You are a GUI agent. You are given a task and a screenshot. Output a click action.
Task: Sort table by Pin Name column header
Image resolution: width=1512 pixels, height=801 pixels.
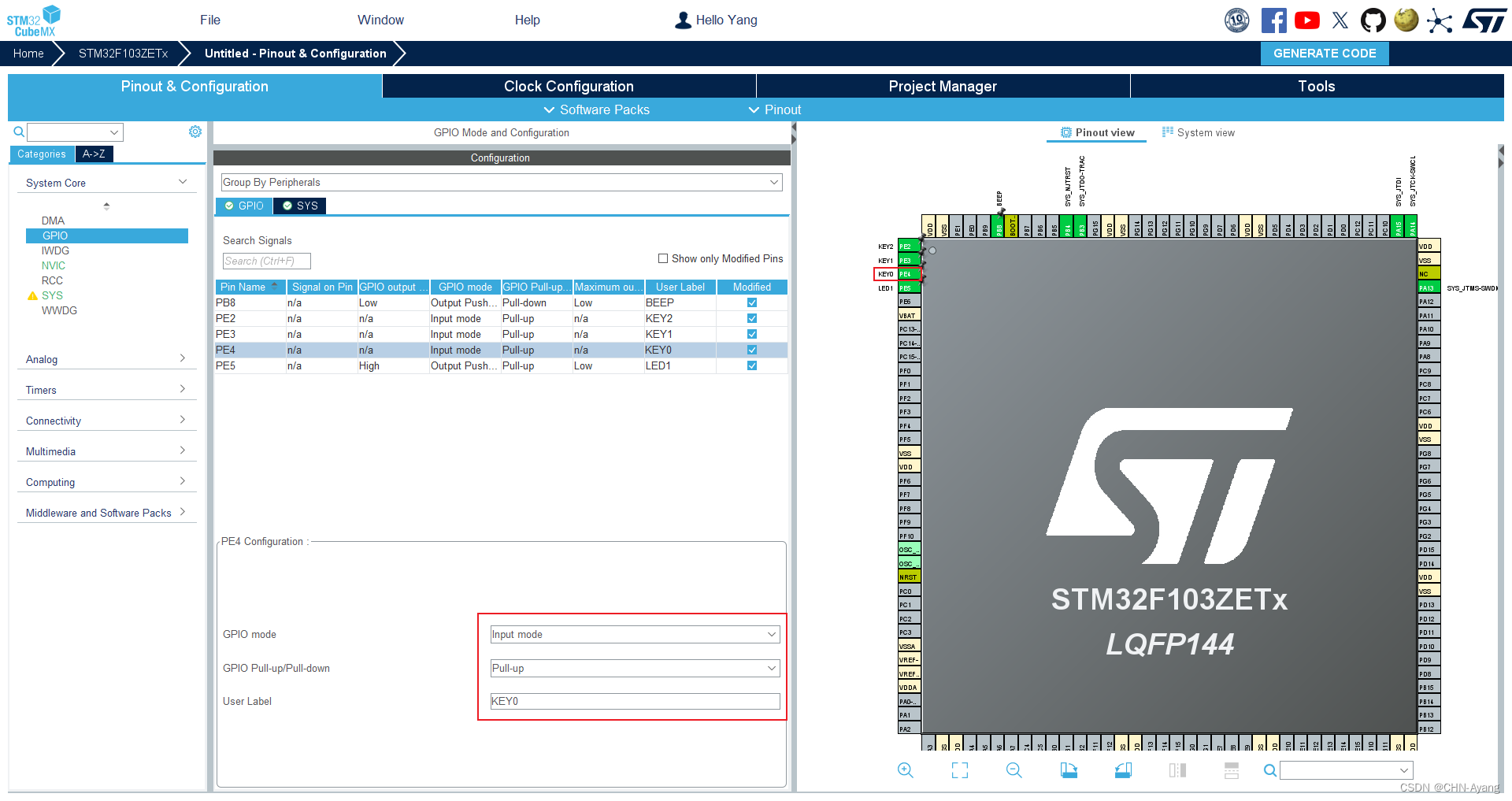pos(250,287)
